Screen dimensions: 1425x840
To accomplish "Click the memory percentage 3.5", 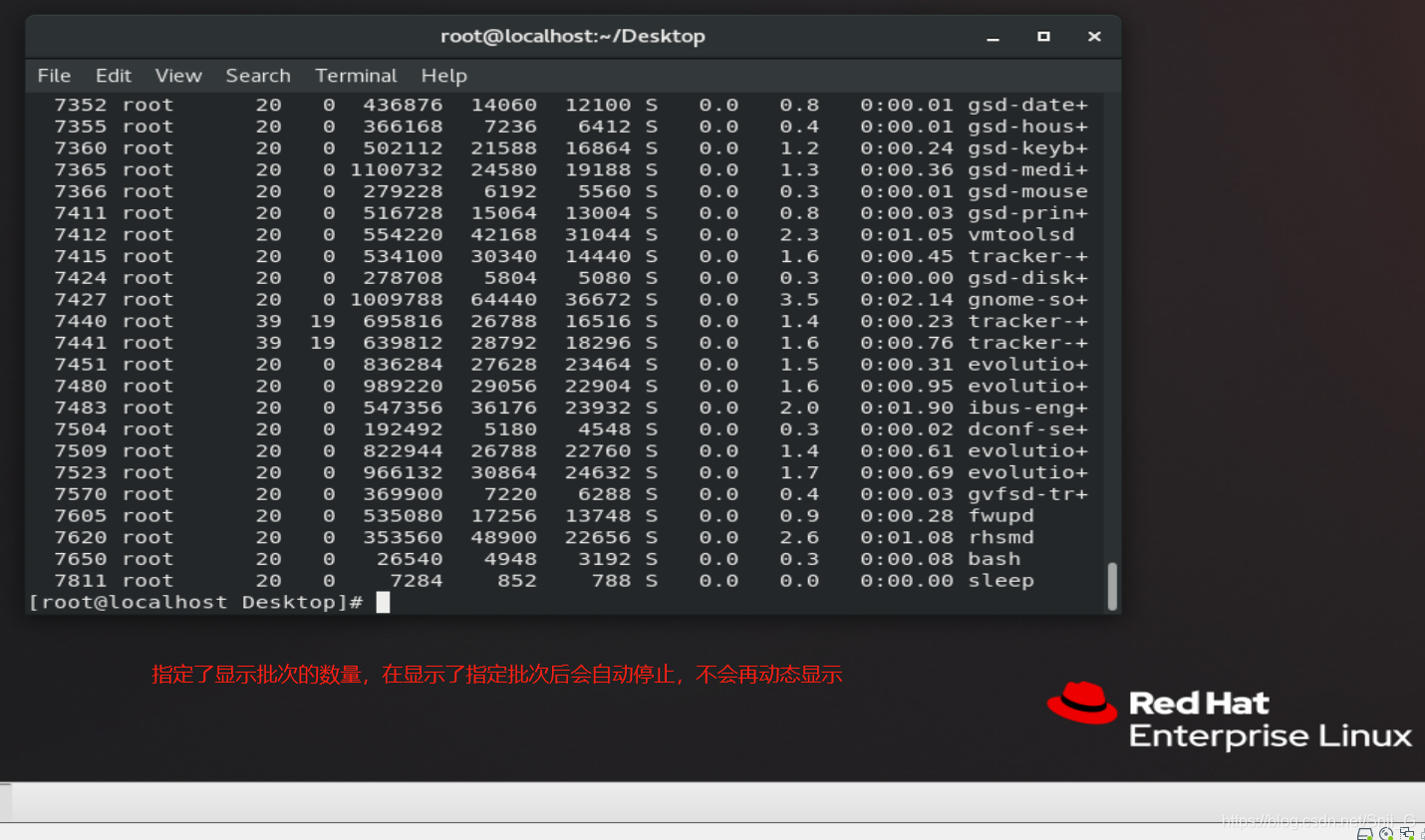I will 799,299.
